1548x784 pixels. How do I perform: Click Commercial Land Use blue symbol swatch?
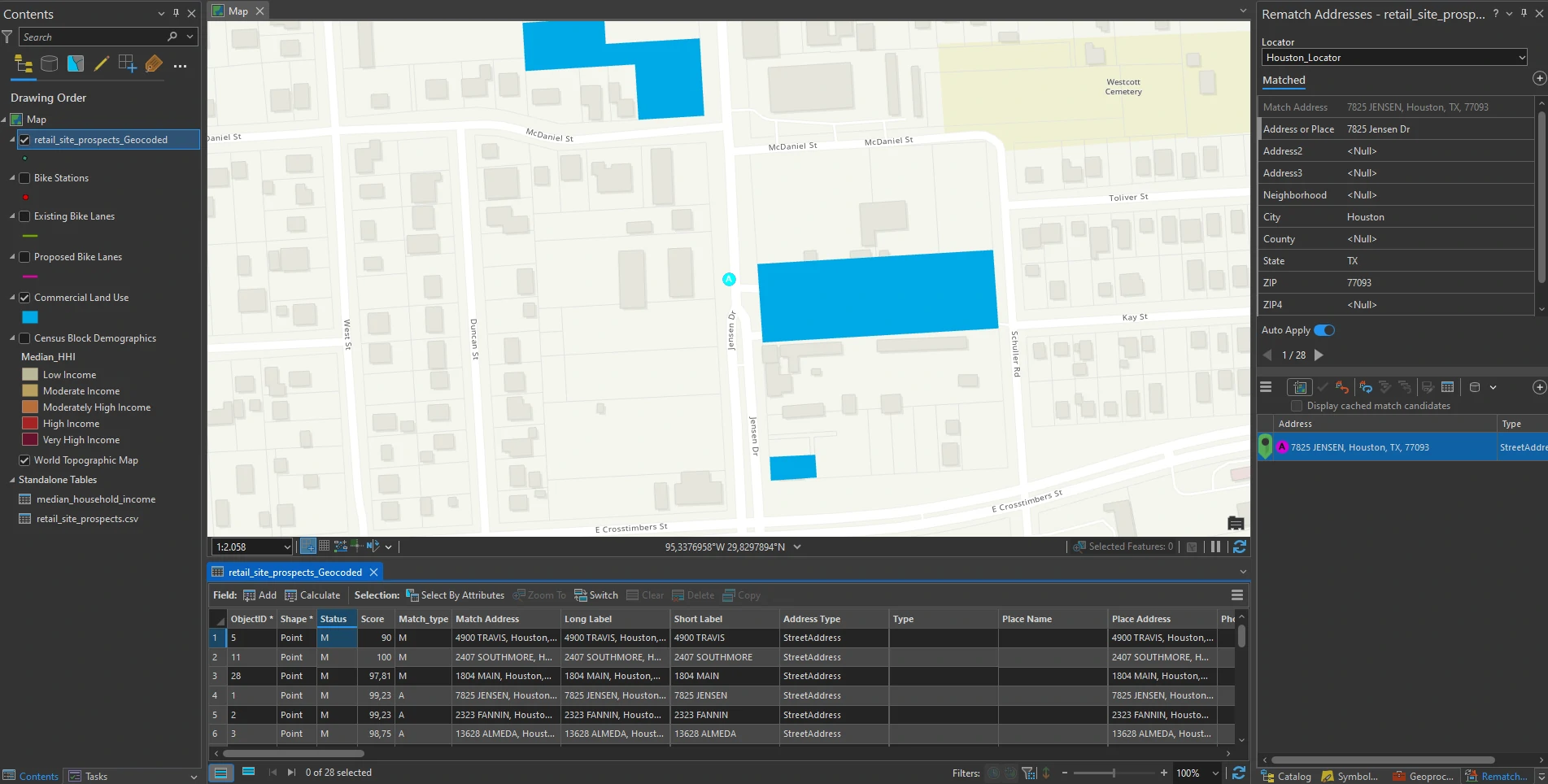coord(30,317)
